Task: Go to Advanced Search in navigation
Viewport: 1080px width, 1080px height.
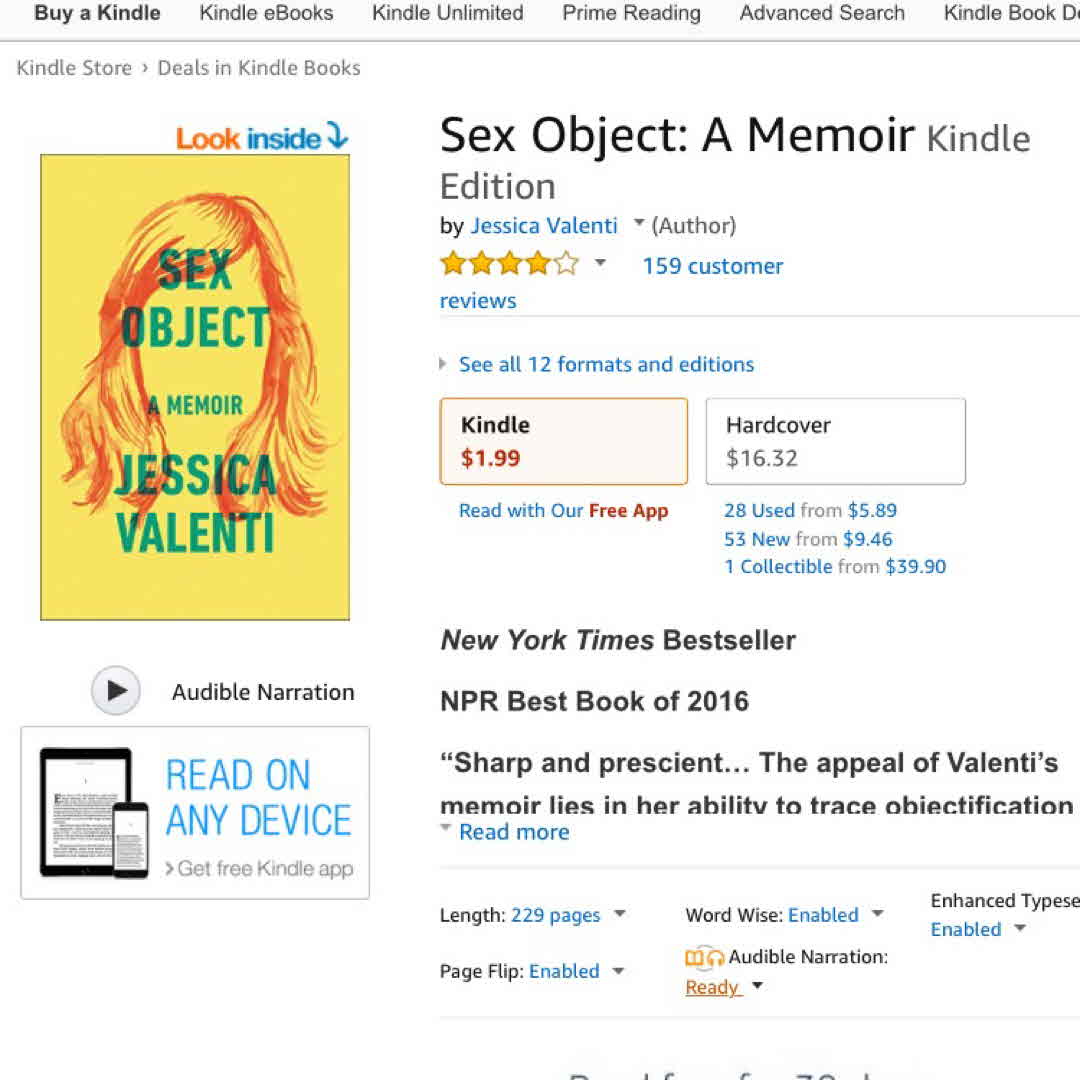Action: [822, 13]
